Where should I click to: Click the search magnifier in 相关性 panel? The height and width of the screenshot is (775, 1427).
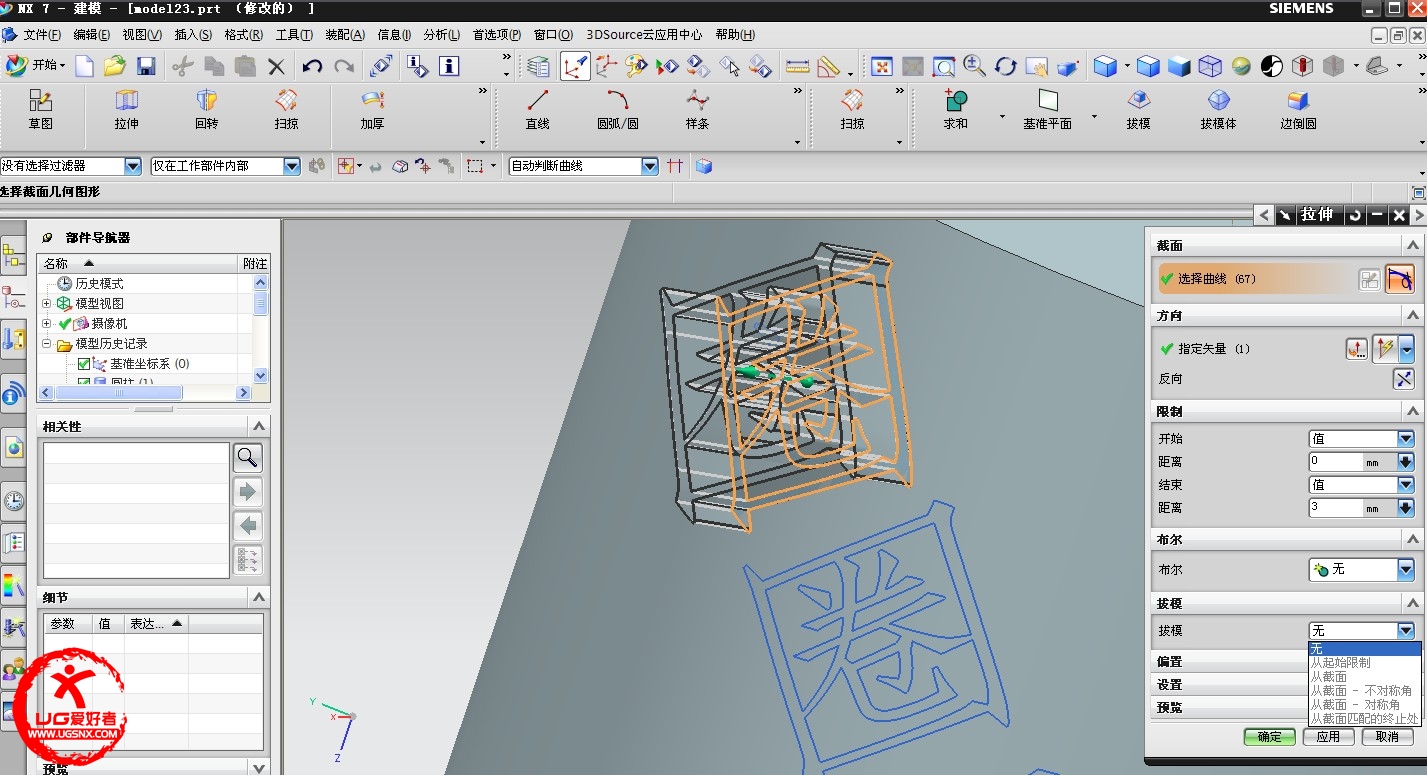248,458
